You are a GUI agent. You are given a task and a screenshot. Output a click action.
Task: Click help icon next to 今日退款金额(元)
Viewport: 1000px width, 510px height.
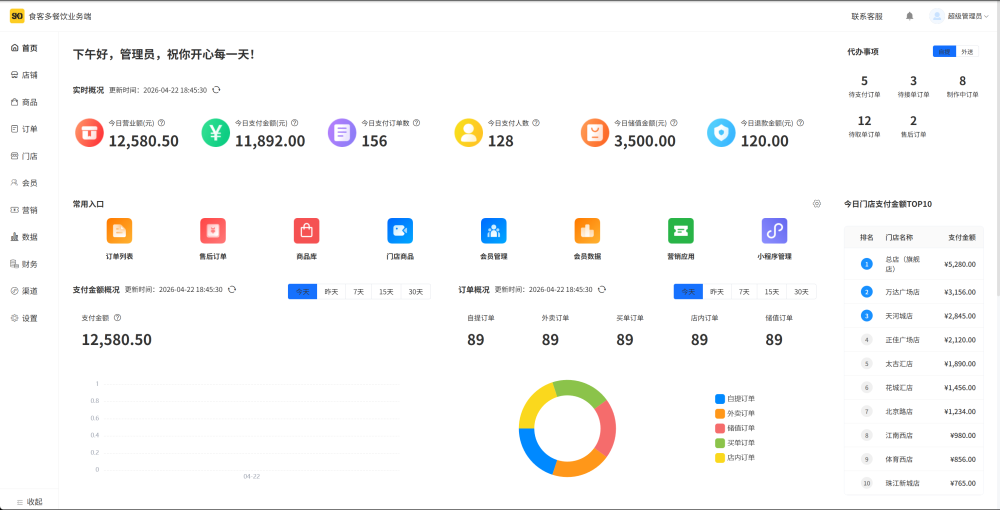800,123
